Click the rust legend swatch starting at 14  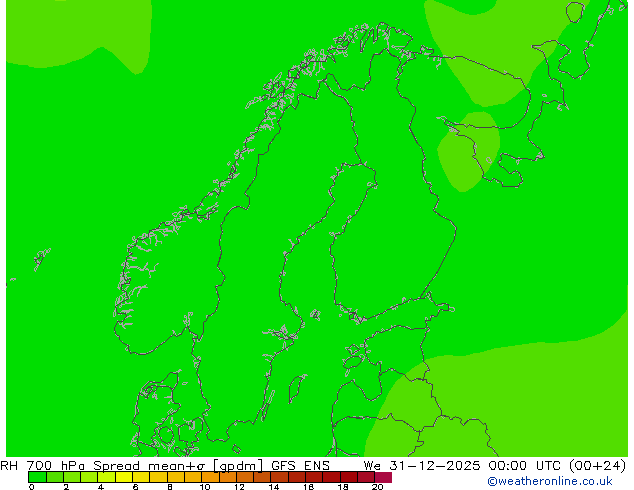(279, 477)
